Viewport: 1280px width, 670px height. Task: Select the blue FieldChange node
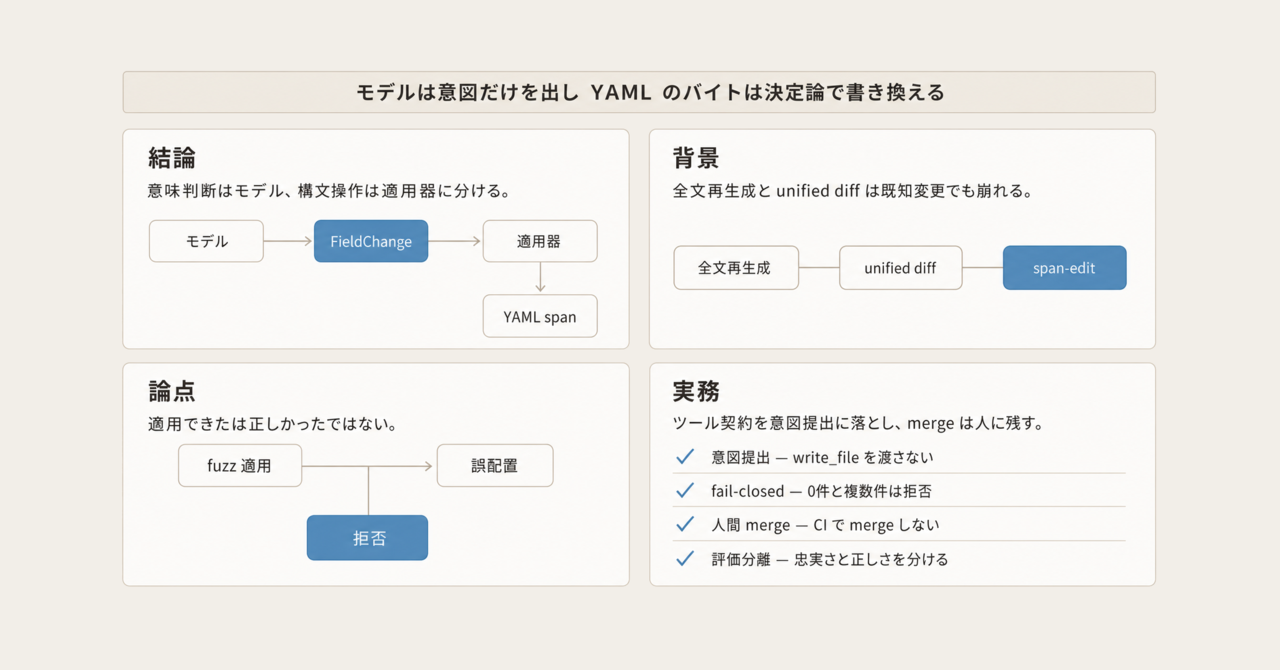tap(371, 241)
